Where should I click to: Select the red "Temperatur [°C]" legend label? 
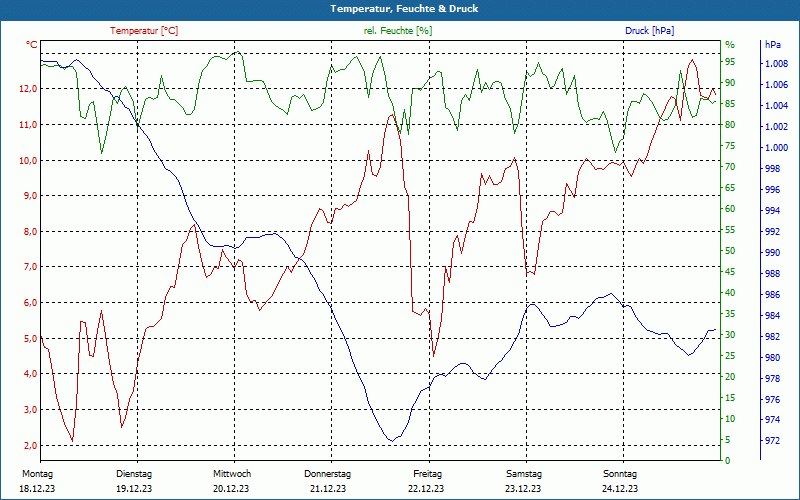pos(144,31)
